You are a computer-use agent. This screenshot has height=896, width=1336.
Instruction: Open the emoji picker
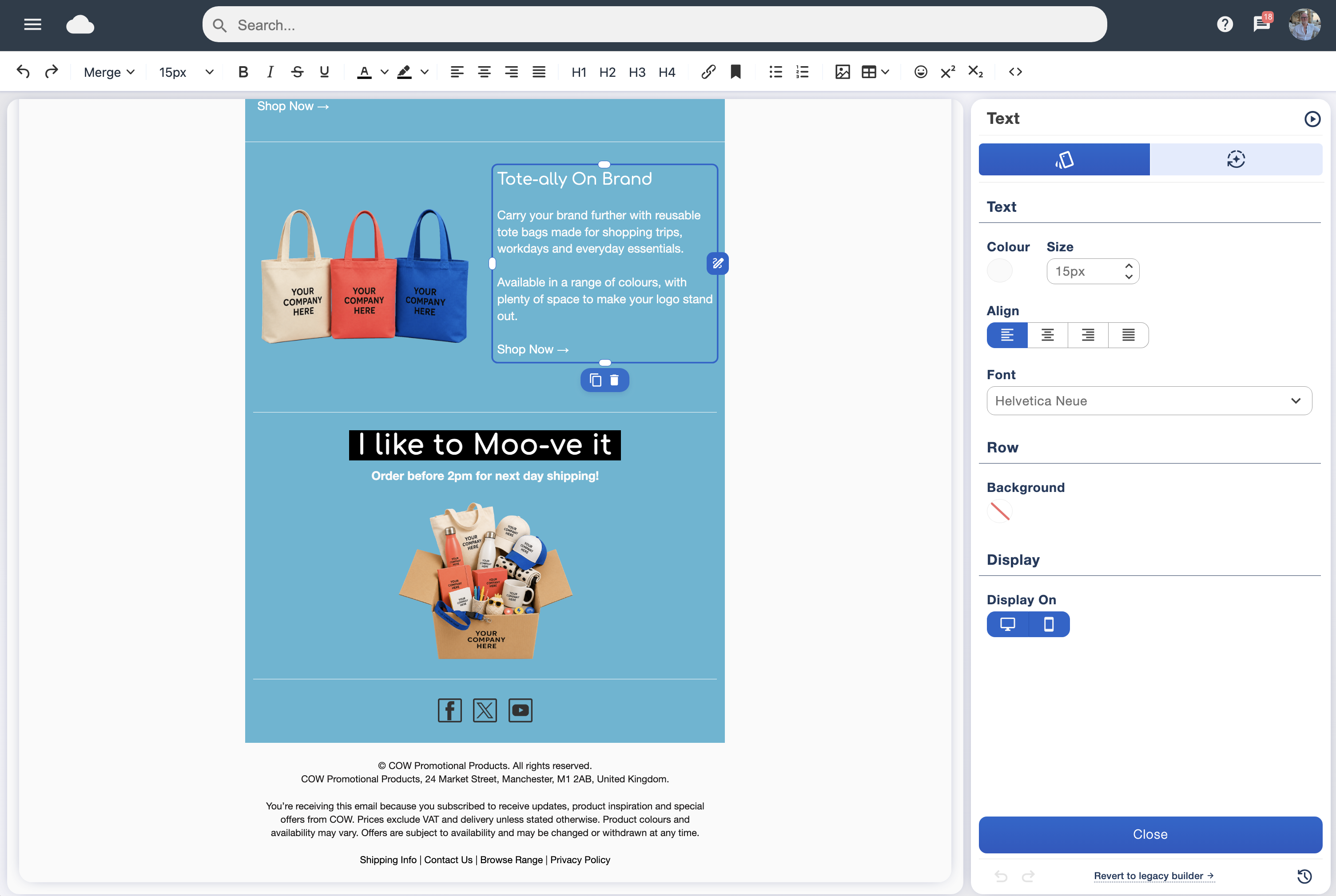920,72
